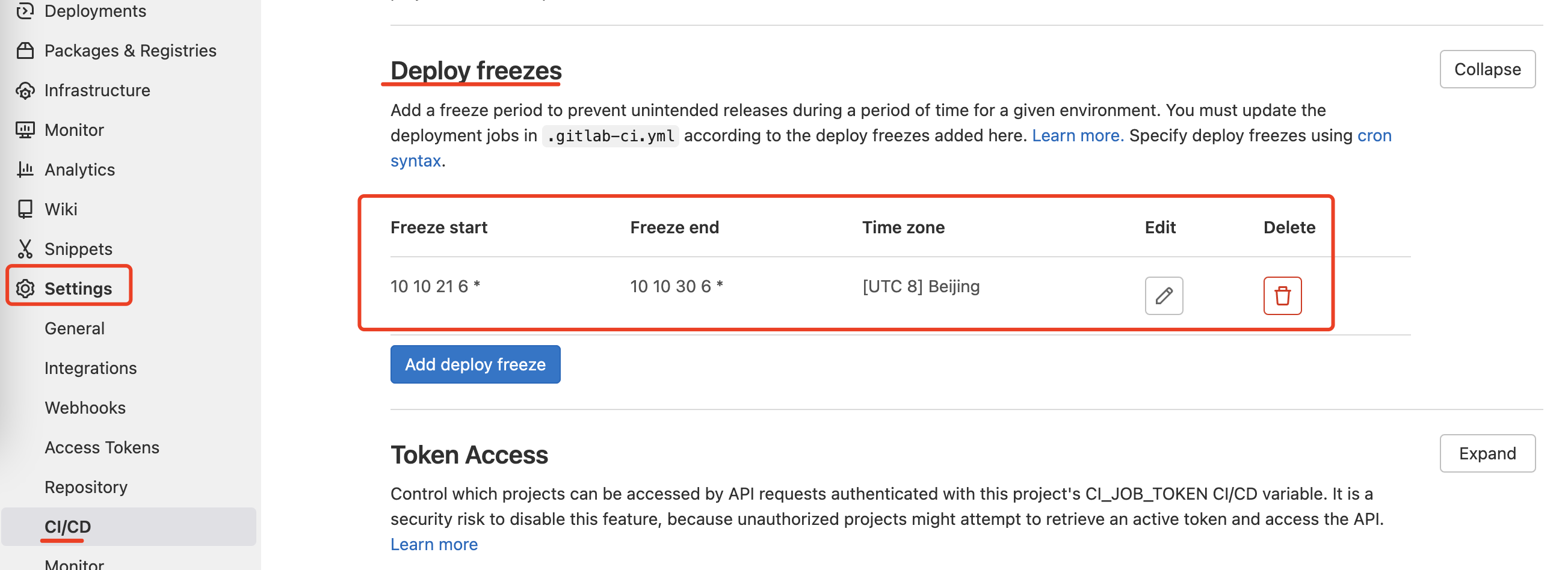Open the CI/CD settings page

click(67, 526)
